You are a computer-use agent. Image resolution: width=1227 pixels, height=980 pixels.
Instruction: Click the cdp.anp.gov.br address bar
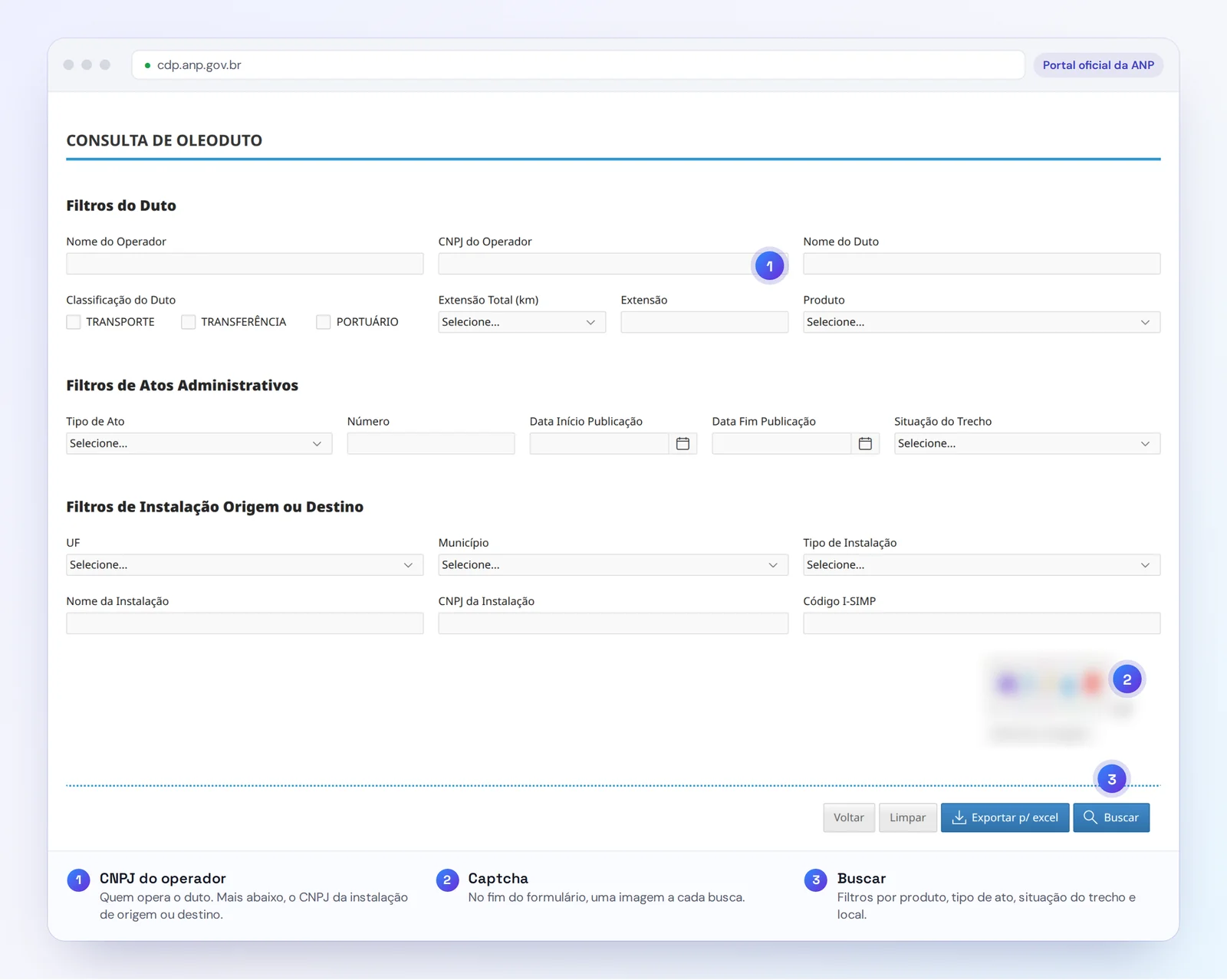click(x=578, y=65)
